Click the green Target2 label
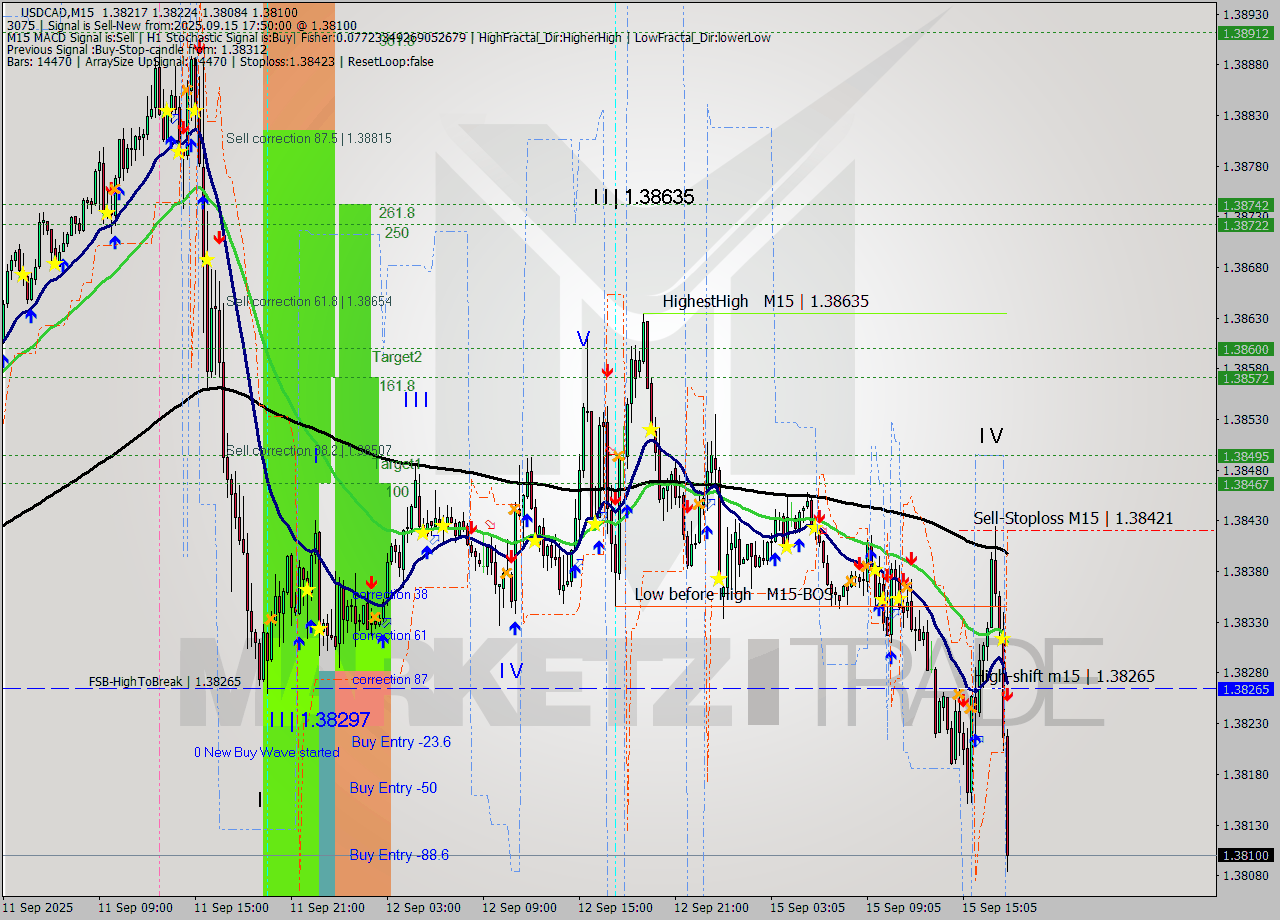The width and height of the screenshot is (1280, 920). click(x=396, y=356)
